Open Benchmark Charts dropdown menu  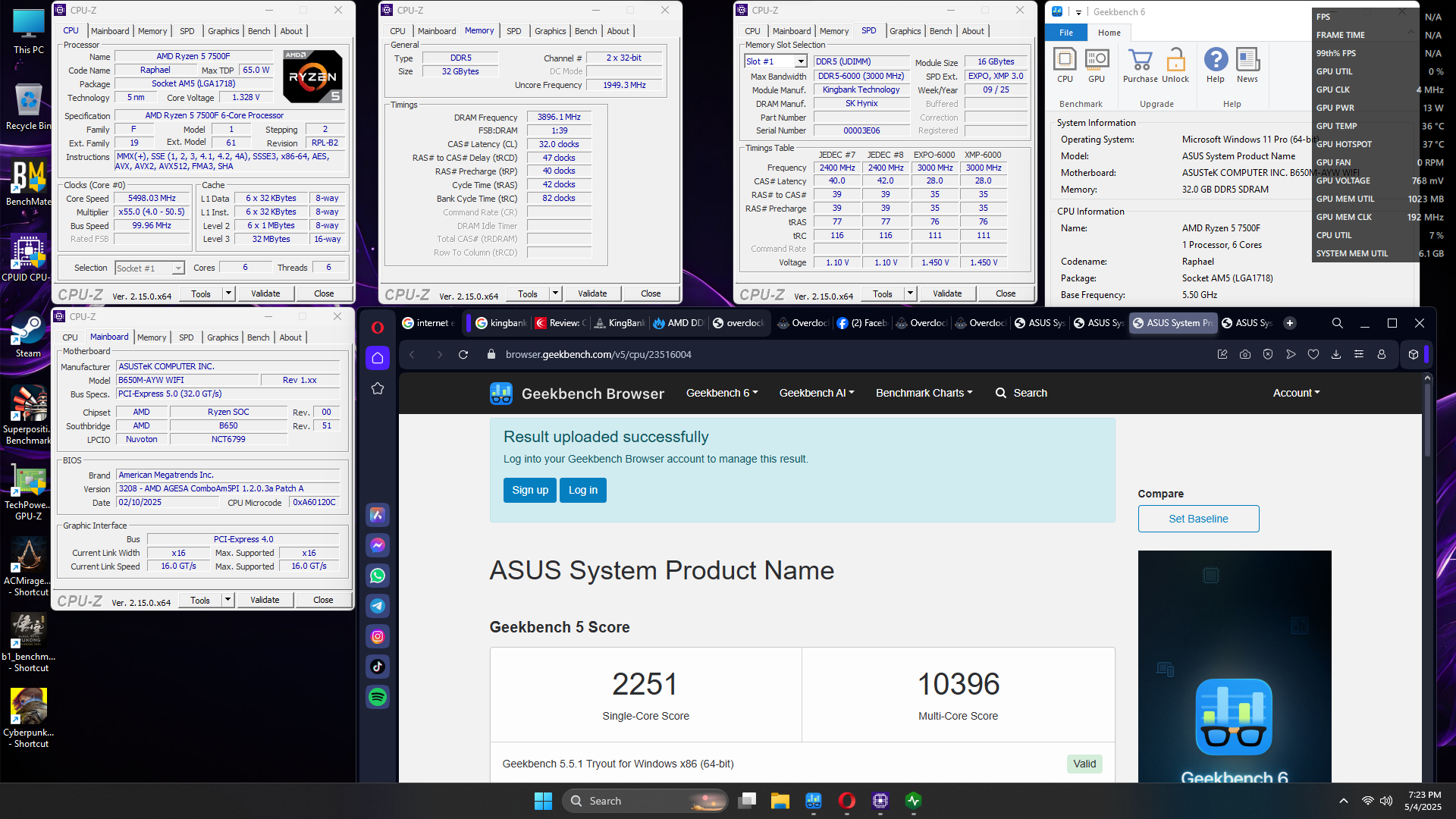coord(924,393)
